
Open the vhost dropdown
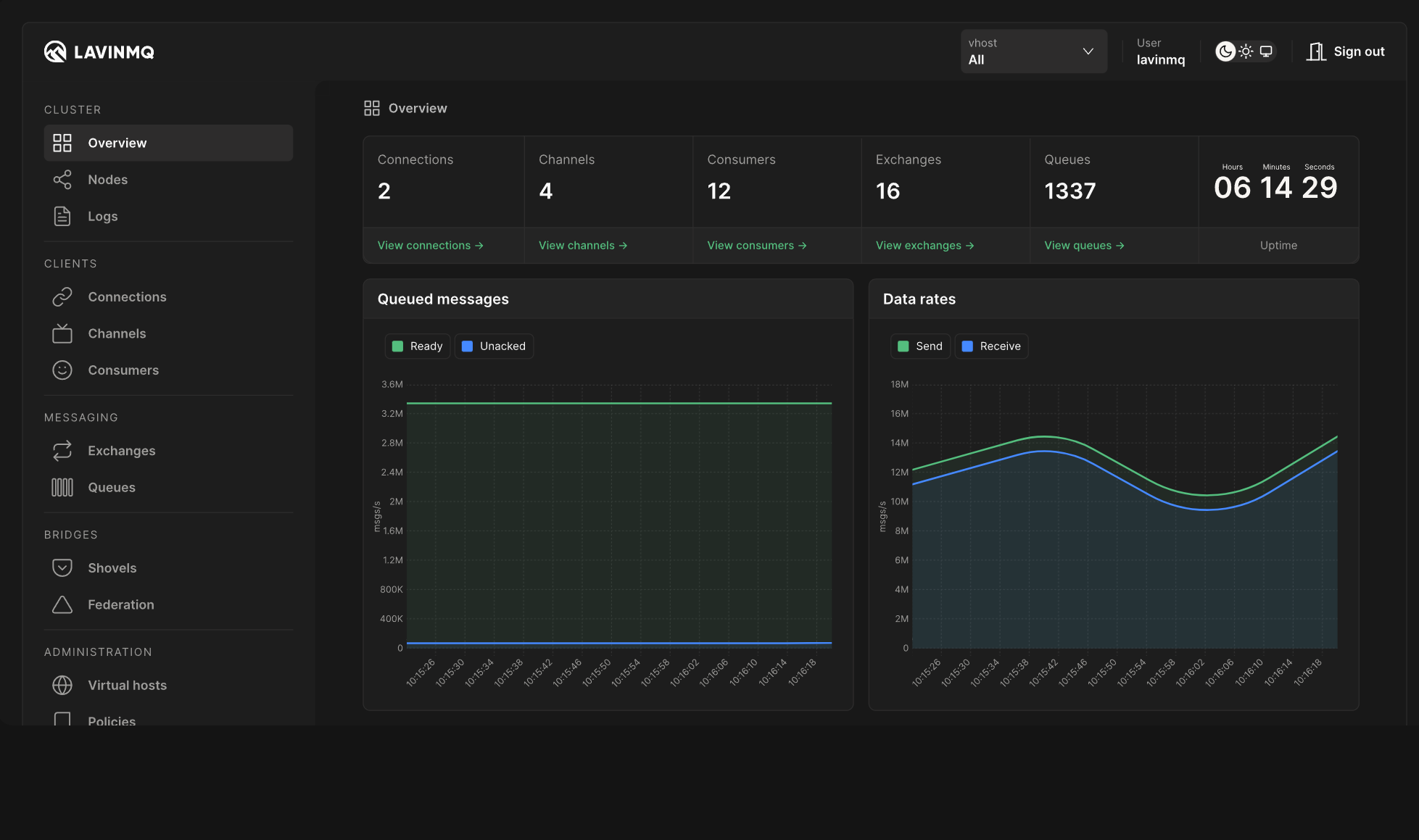(x=1033, y=51)
